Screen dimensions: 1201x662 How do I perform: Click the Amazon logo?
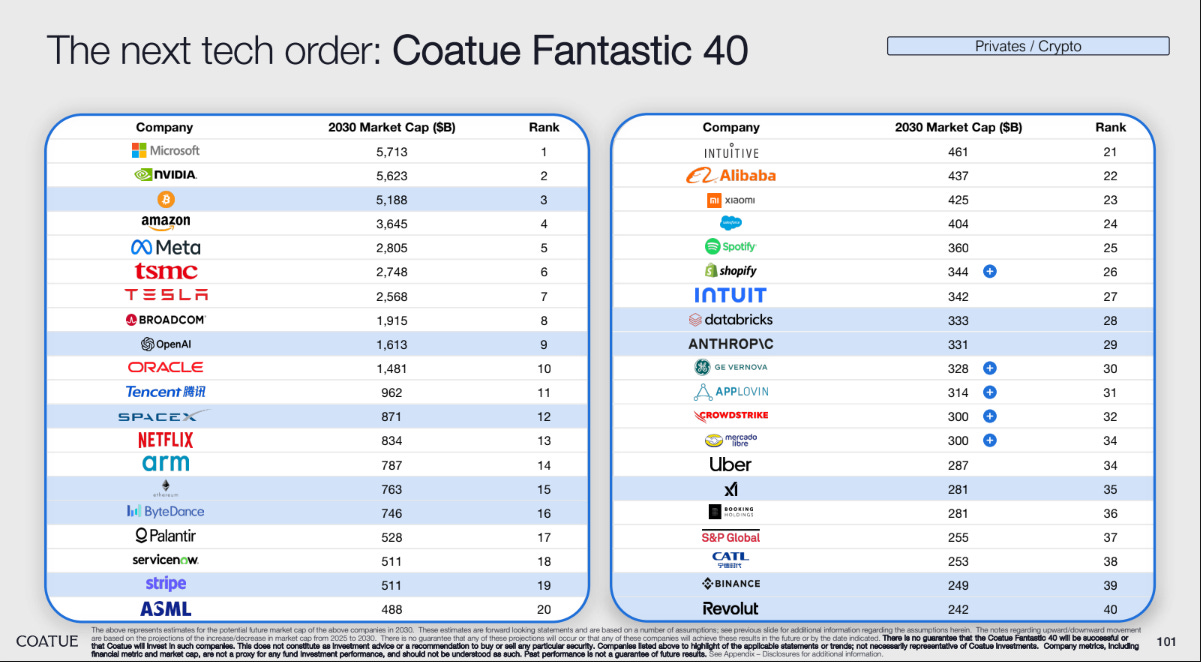[165, 223]
